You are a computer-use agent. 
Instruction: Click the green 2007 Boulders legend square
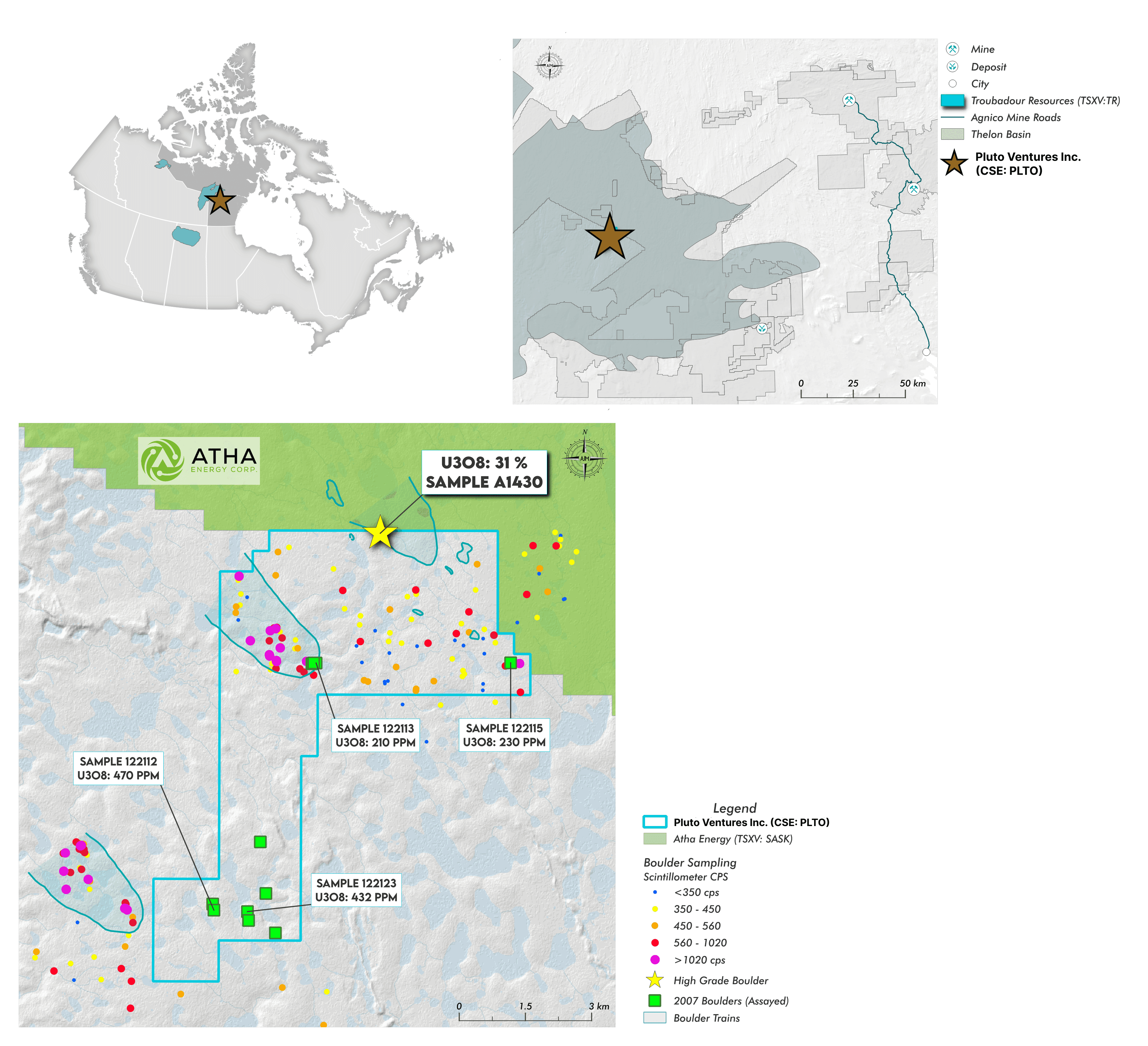click(655, 1001)
